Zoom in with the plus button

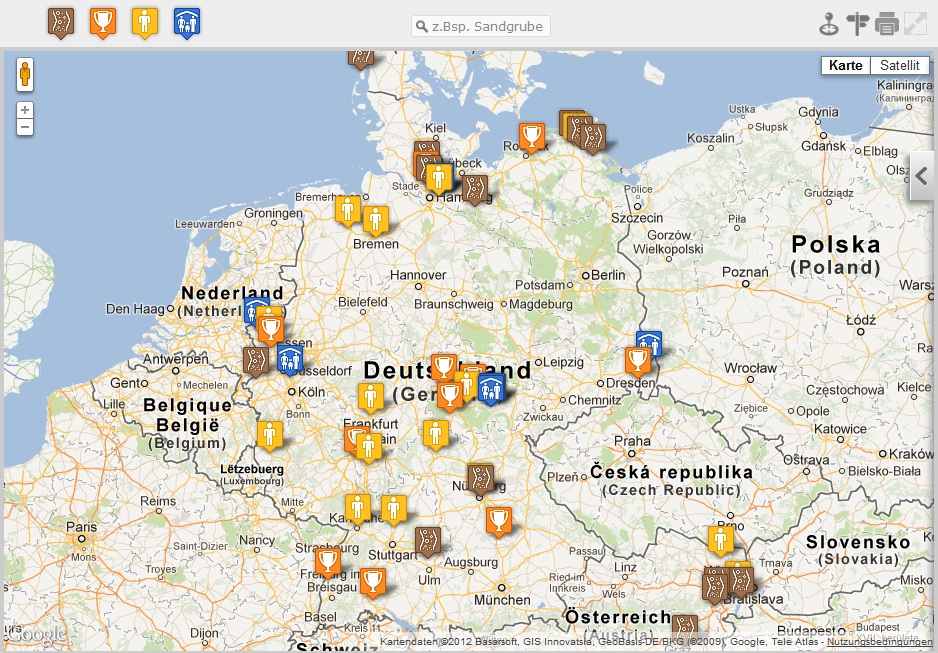(x=25, y=110)
